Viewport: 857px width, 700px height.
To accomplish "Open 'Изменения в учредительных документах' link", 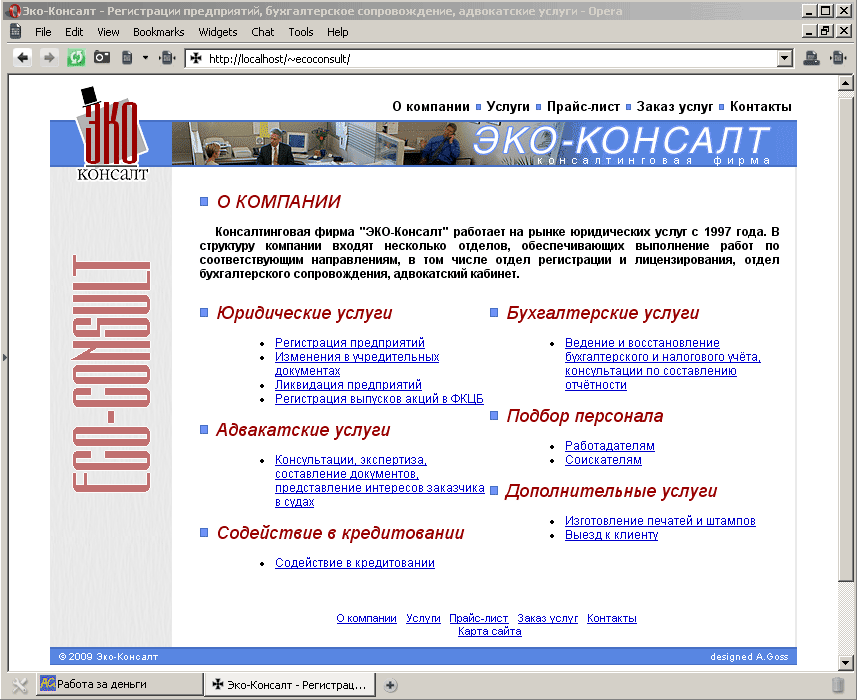I will [357, 363].
